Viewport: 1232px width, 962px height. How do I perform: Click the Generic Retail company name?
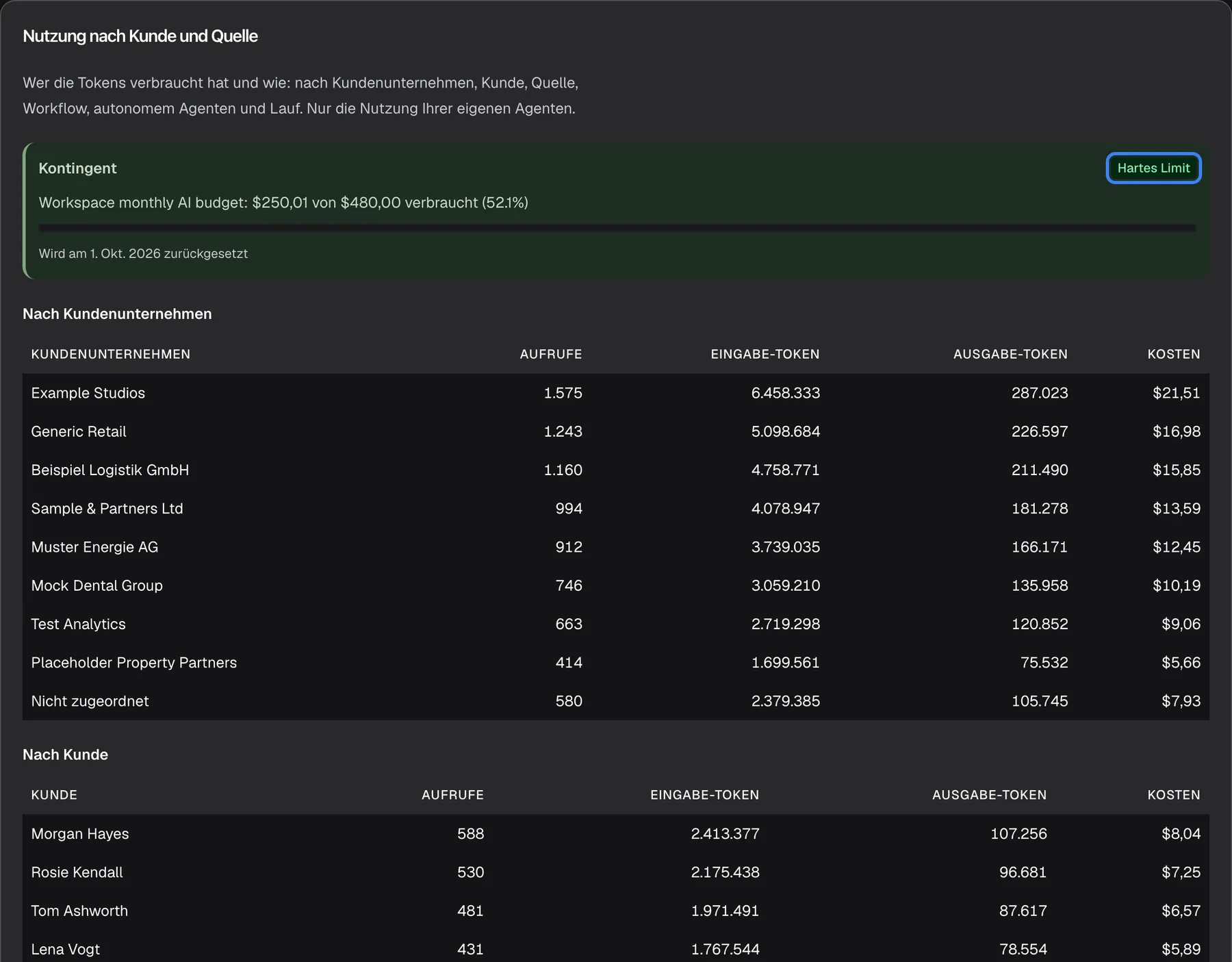[x=79, y=431]
